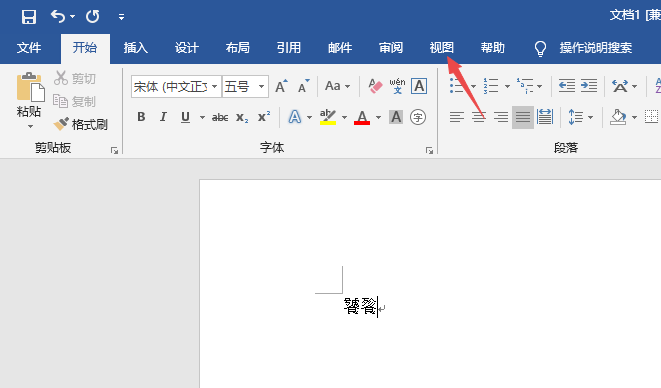Open the font color dropdown arrow
The image size is (661, 388).
pos(379,117)
